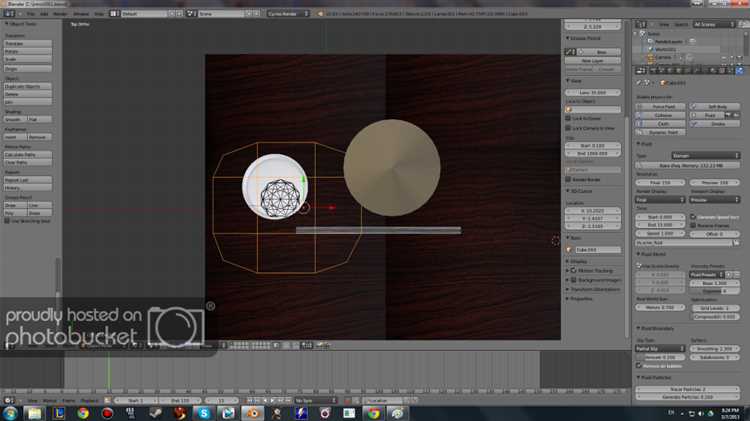Click the scene browse icon beside Scene field

191,14
